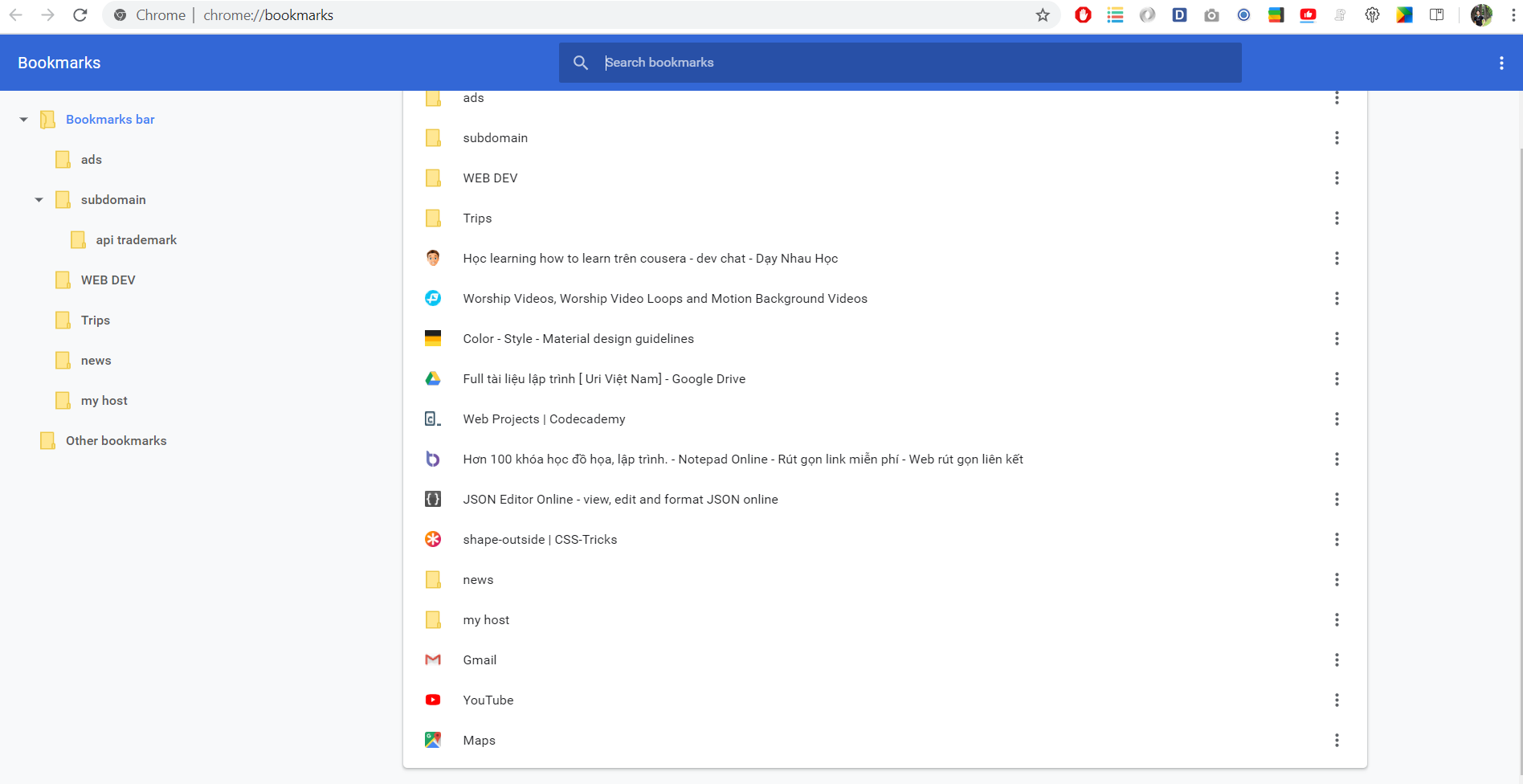
Task: Open the 'D' dictionary extension
Action: click(1179, 14)
